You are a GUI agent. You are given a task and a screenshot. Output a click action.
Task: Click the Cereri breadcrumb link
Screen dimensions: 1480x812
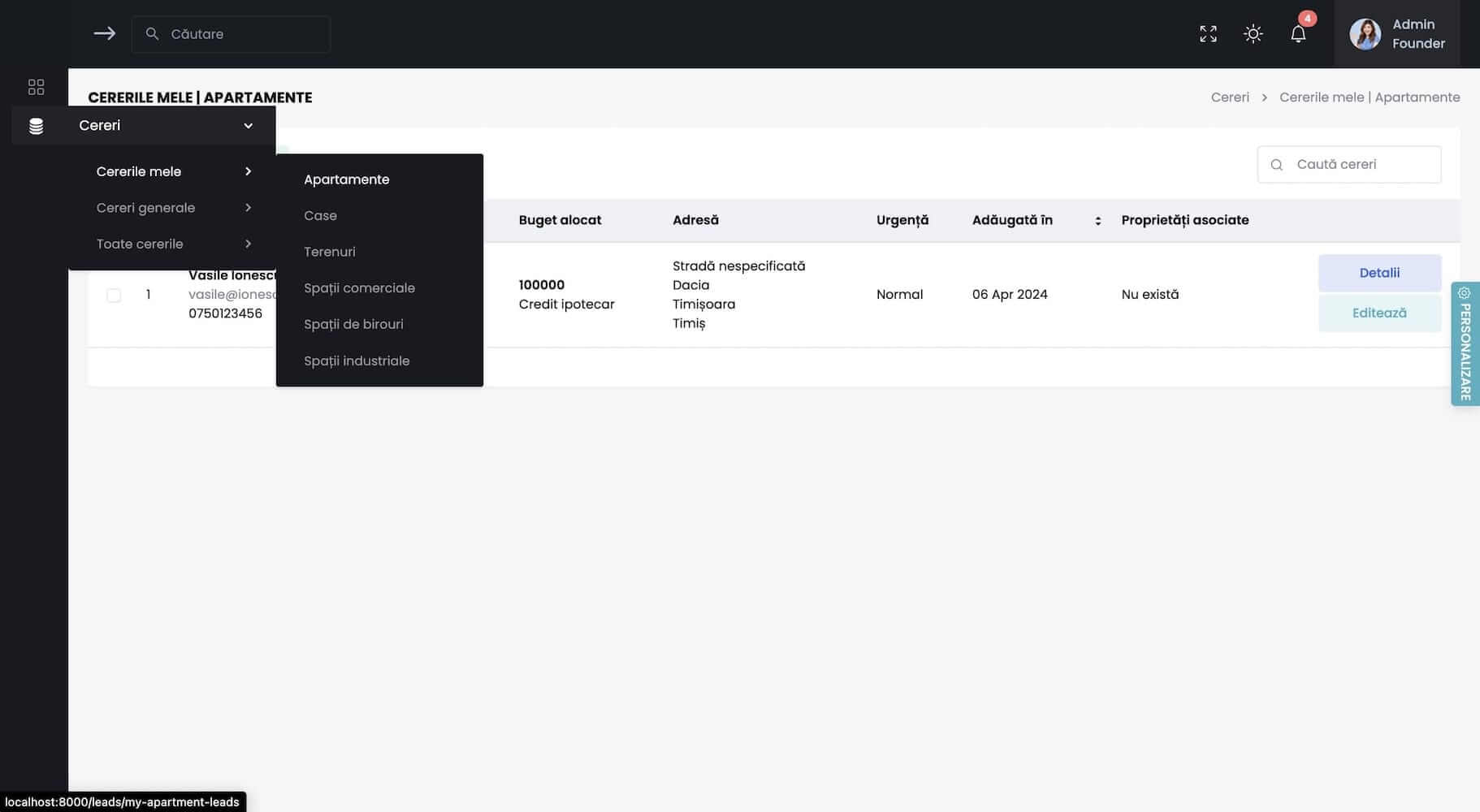(x=1229, y=97)
